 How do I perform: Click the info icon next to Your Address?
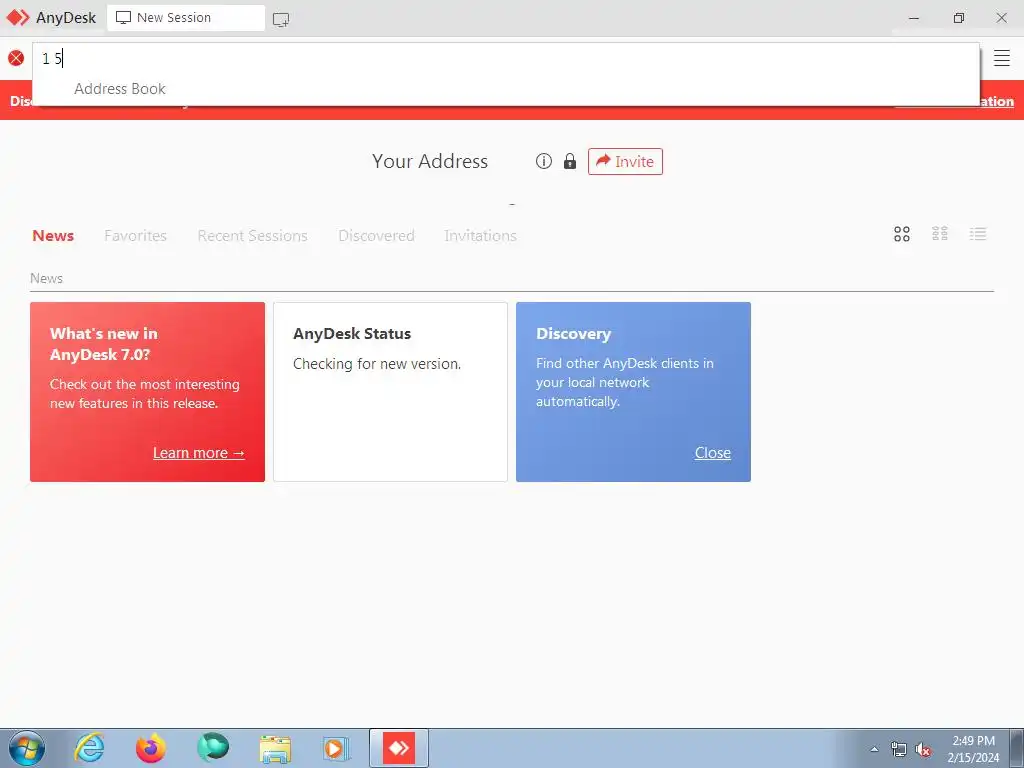[x=543, y=161]
